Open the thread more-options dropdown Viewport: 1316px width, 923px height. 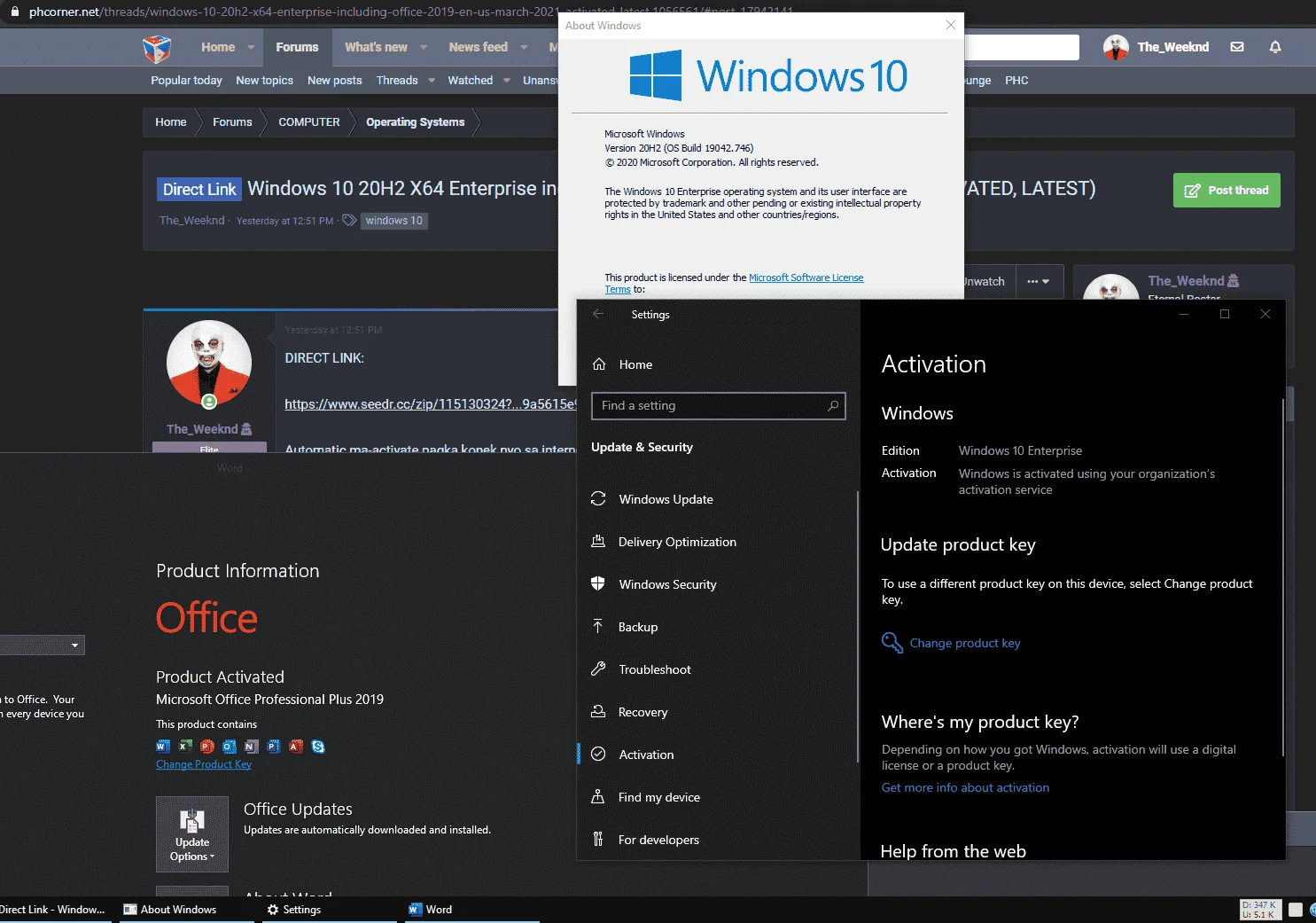[1039, 281]
